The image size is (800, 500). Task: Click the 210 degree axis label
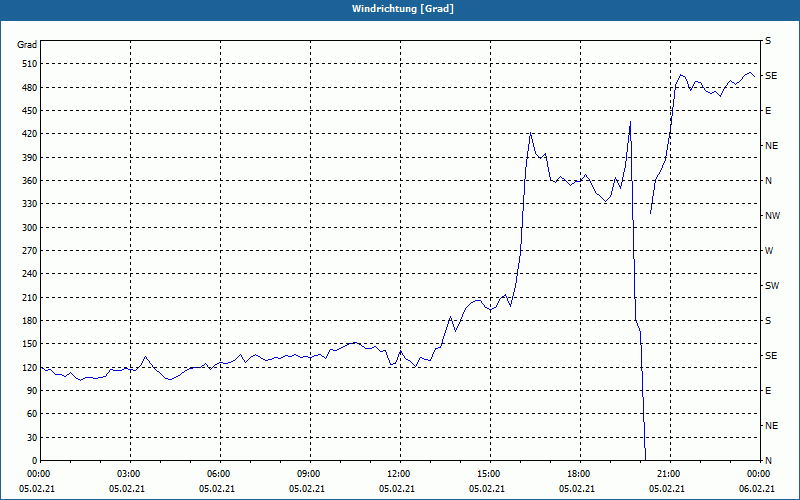coord(30,297)
